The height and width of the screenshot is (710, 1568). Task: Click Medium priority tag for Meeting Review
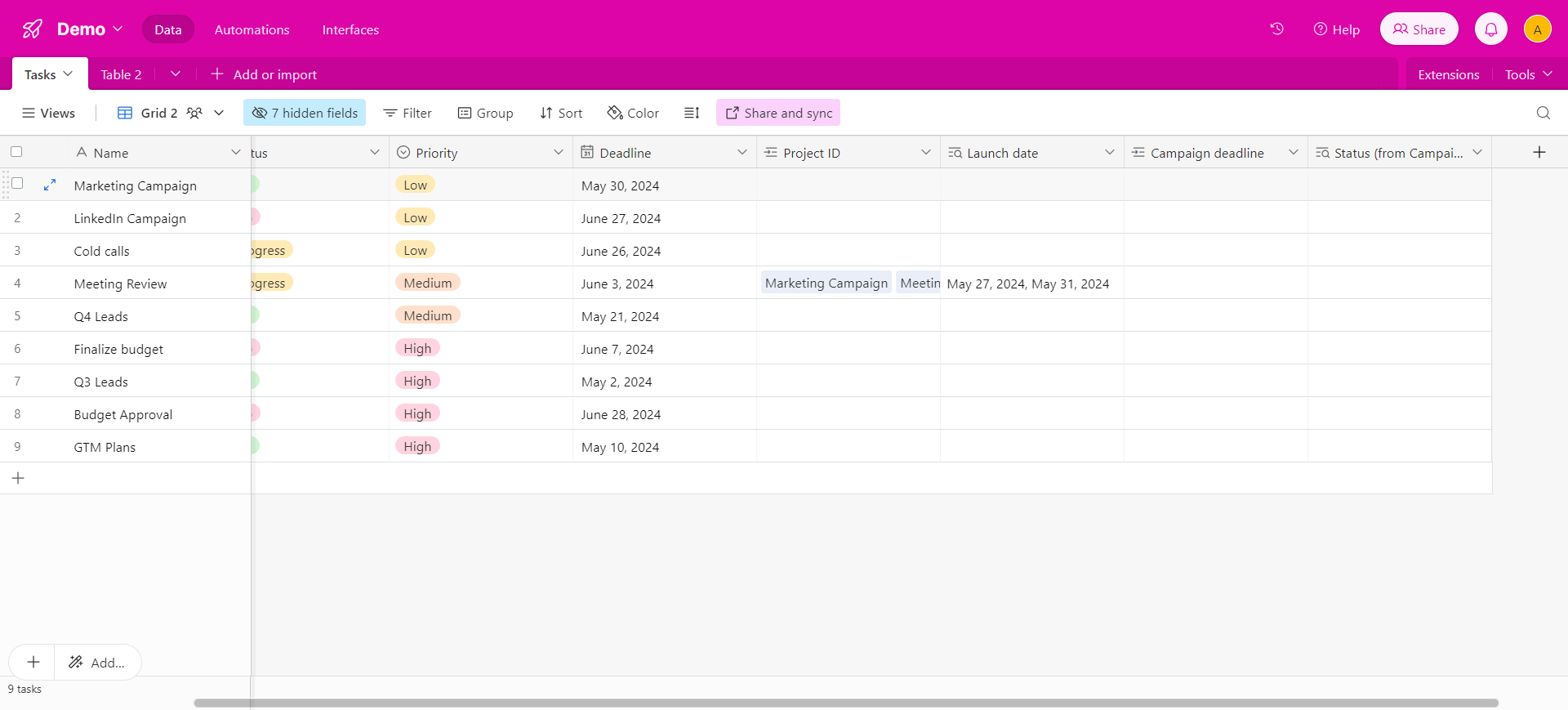point(428,283)
